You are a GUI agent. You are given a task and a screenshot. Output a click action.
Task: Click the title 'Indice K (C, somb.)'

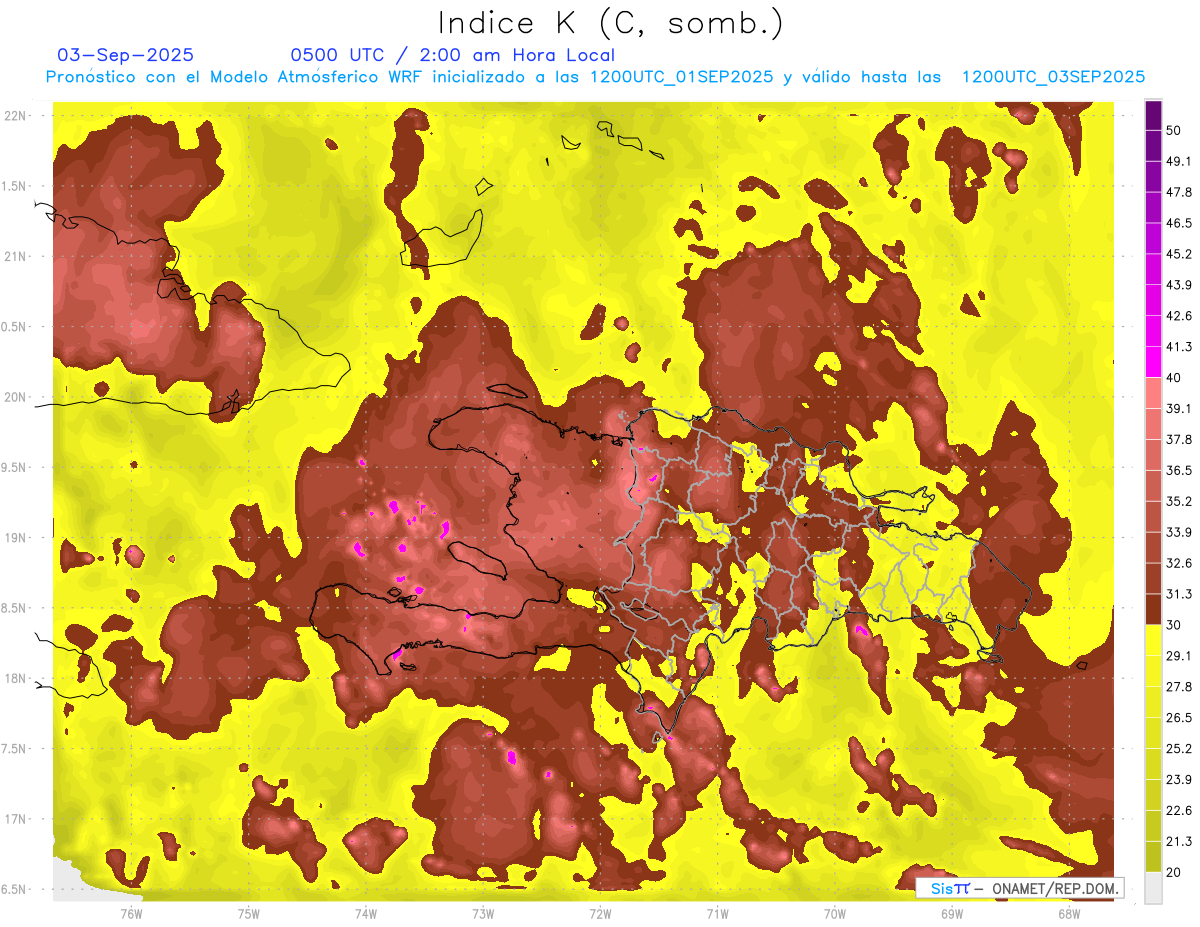tap(610, 23)
